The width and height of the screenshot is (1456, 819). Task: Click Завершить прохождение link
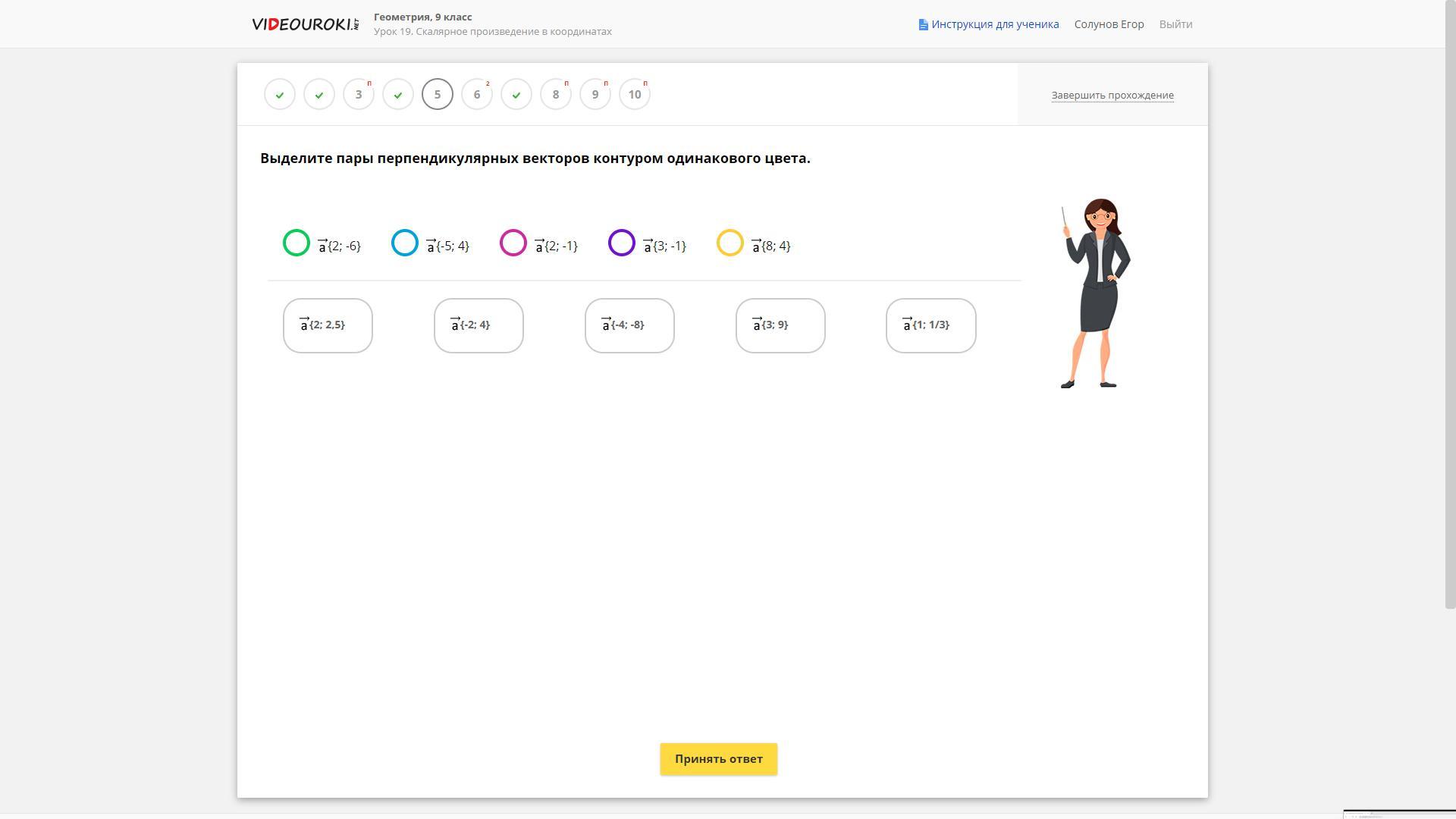pos(1112,95)
